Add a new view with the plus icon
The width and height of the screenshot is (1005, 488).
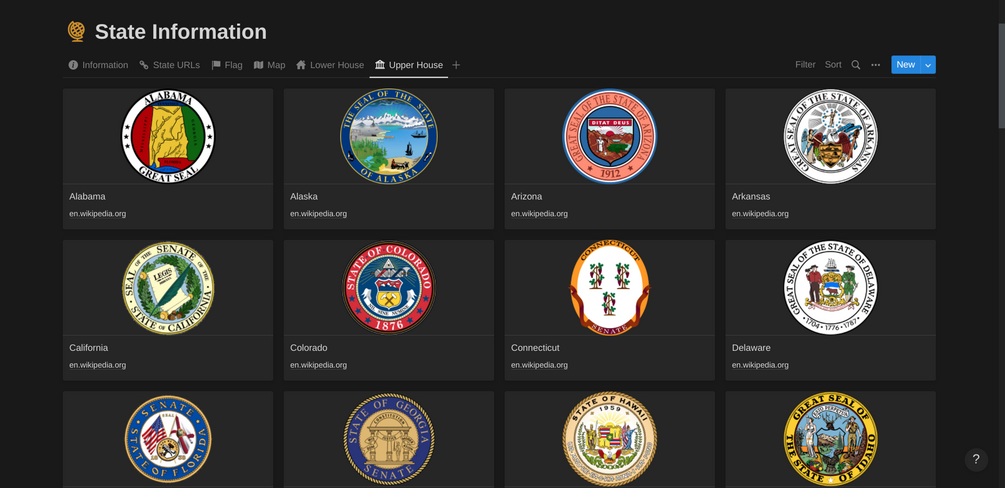tap(456, 65)
